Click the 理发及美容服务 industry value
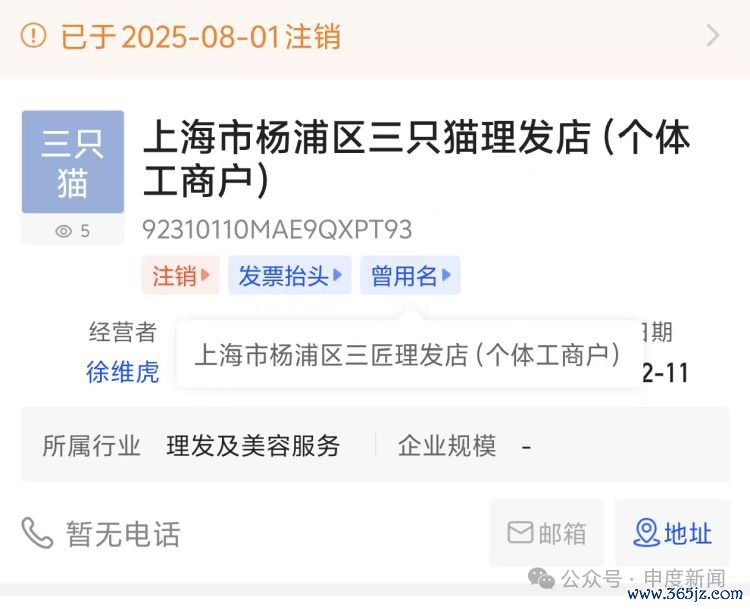Screen dimensions: 750x609 point(253,446)
